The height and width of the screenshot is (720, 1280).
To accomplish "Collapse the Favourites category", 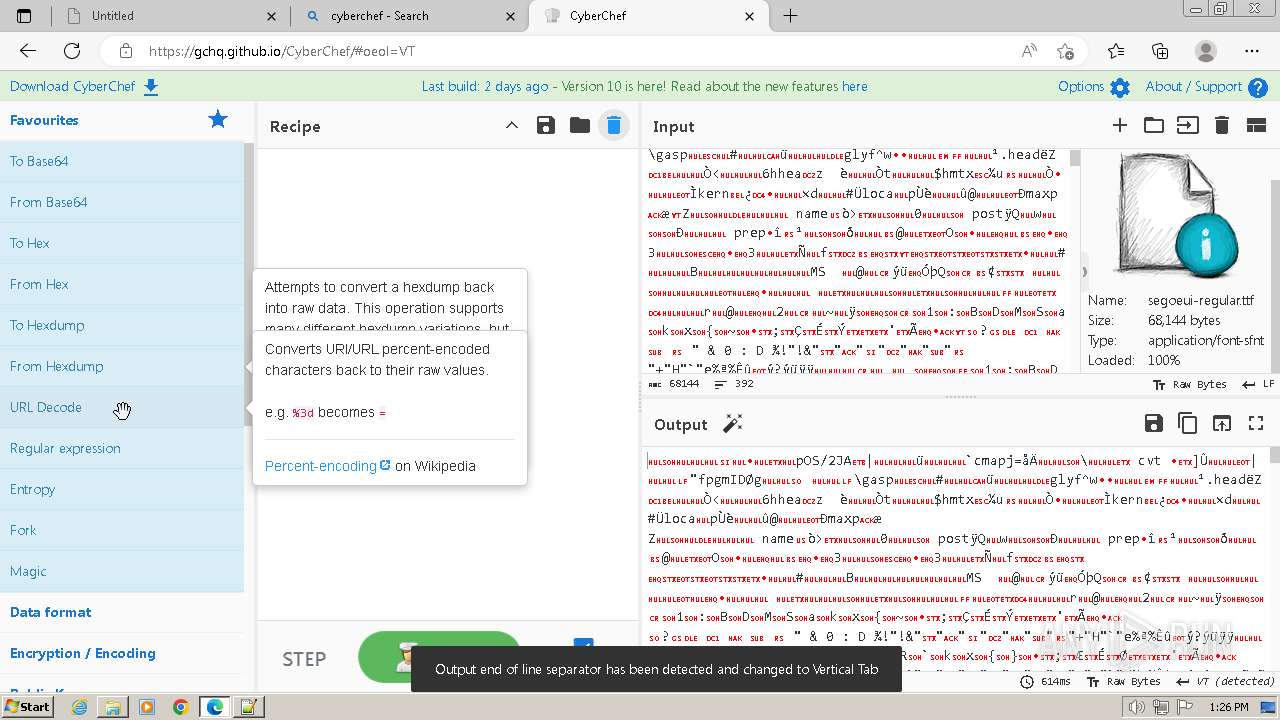I will coord(44,120).
